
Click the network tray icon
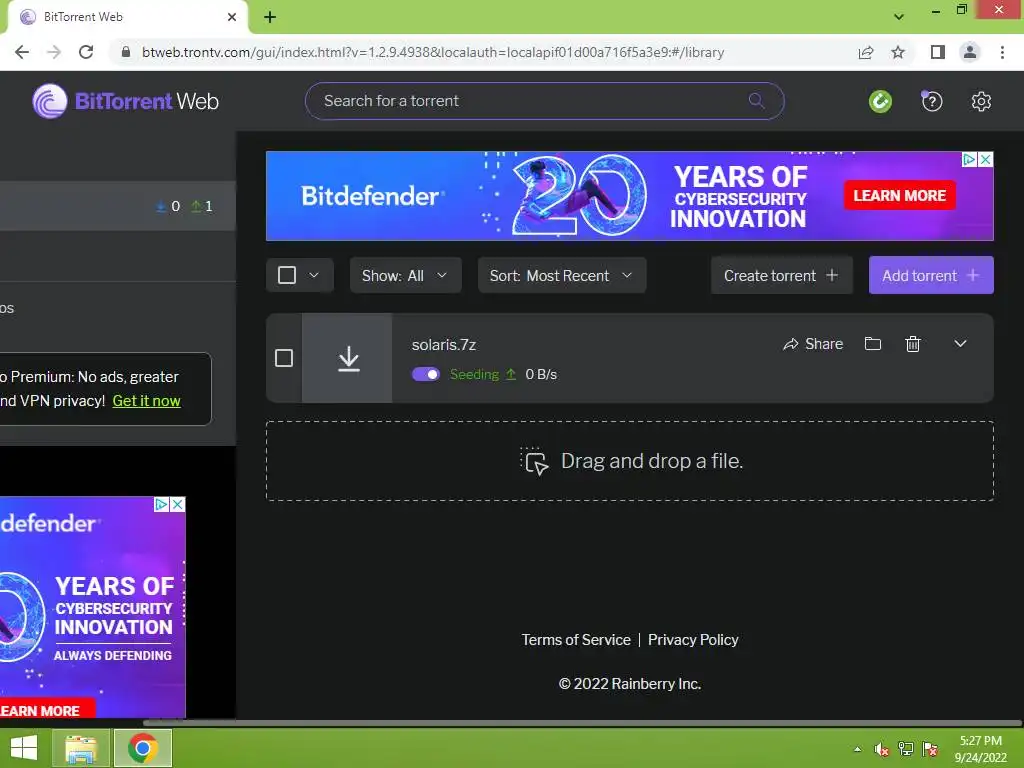906,749
